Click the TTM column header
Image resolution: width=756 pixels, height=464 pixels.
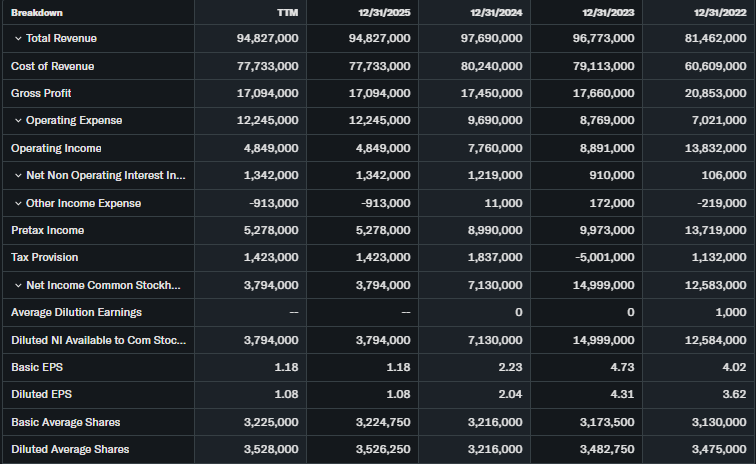coord(286,12)
